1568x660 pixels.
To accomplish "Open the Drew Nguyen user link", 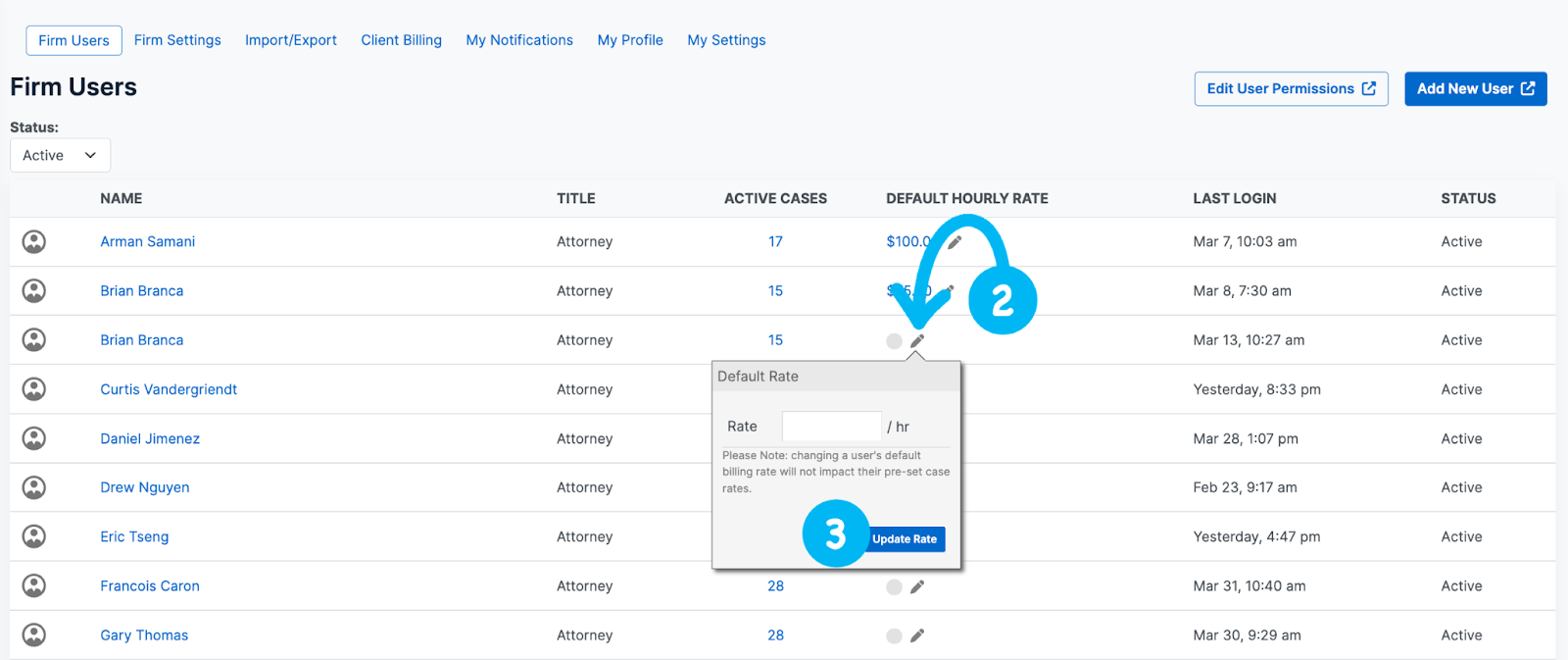I will [145, 487].
